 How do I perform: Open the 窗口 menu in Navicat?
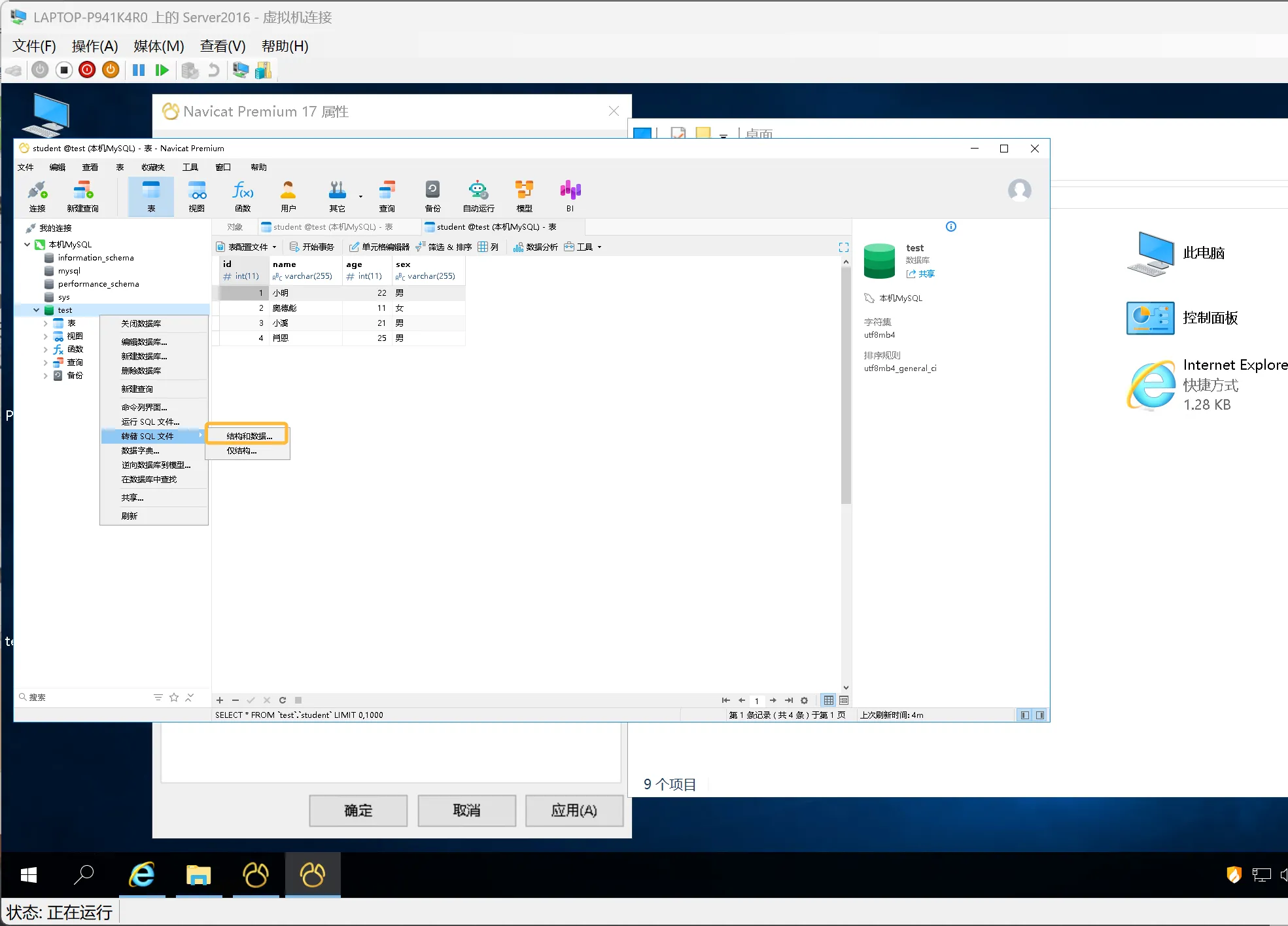click(x=223, y=168)
